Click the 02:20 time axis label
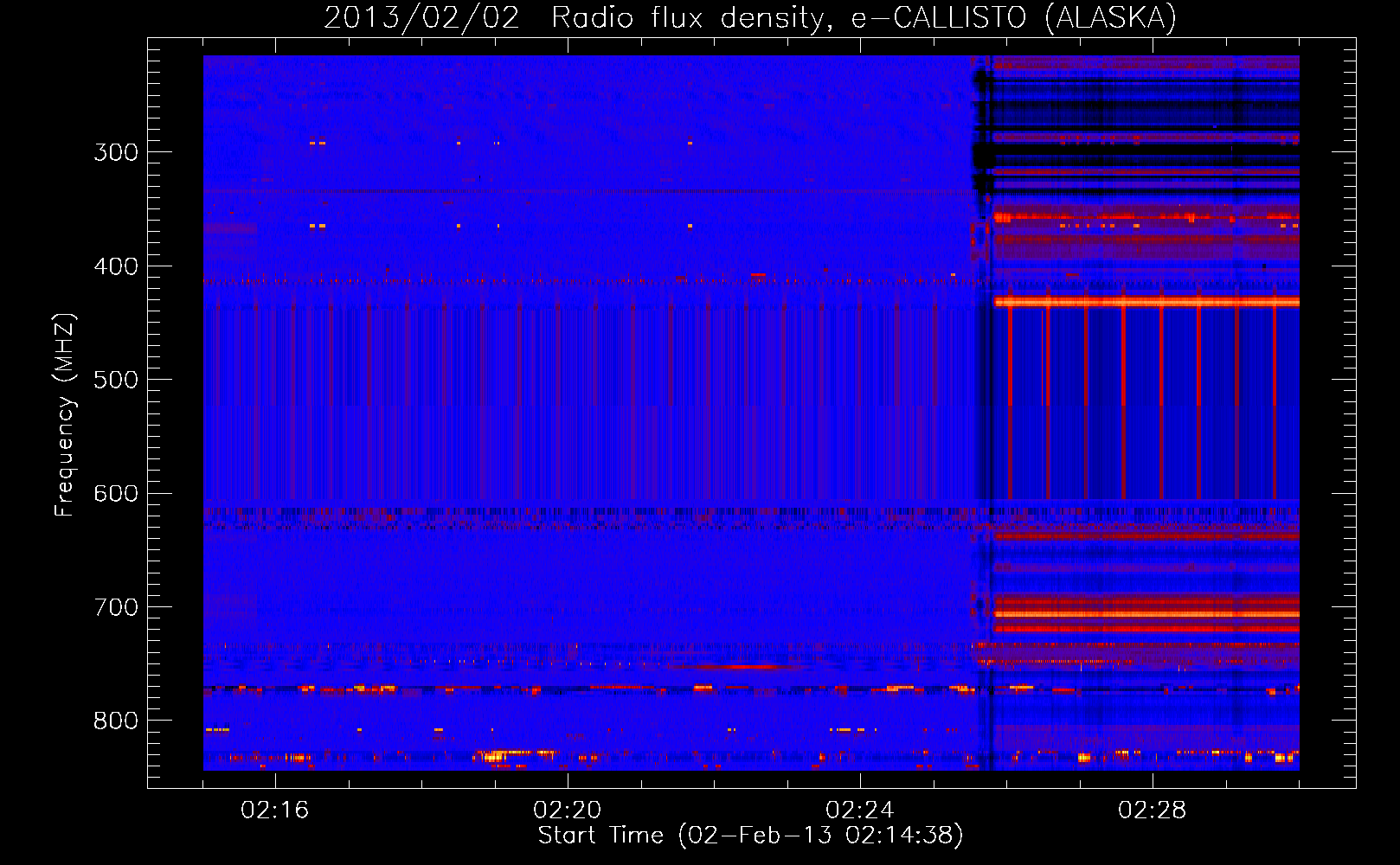The width and height of the screenshot is (1400, 865). 568,811
